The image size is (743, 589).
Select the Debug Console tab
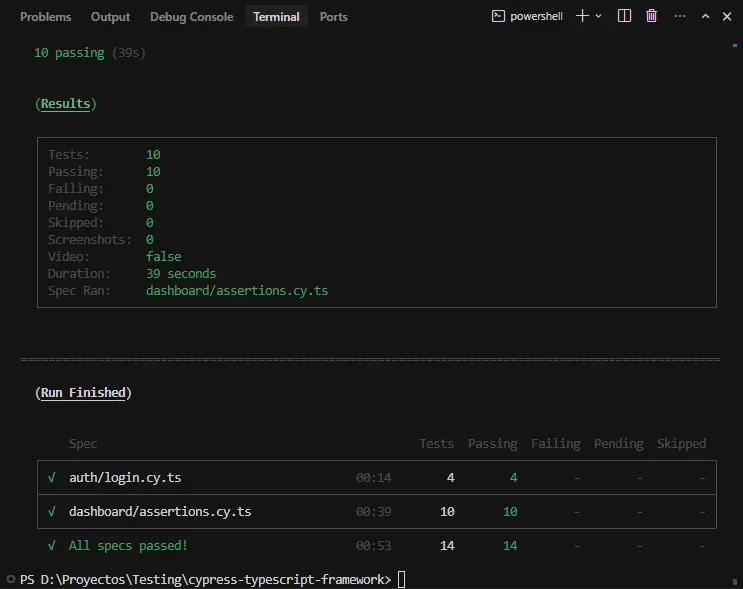[191, 17]
